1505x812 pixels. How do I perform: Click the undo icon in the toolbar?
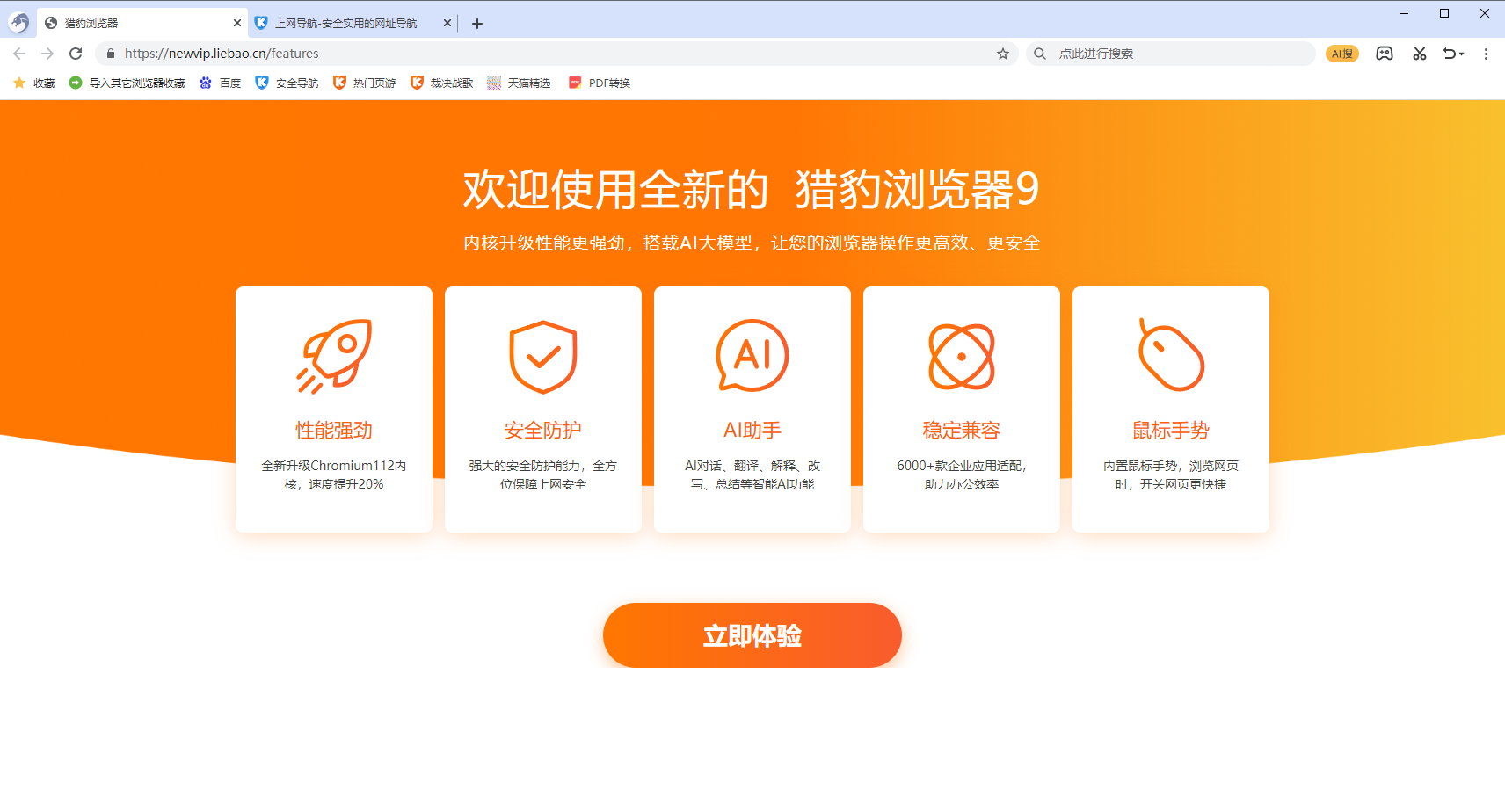coord(1449,54)
